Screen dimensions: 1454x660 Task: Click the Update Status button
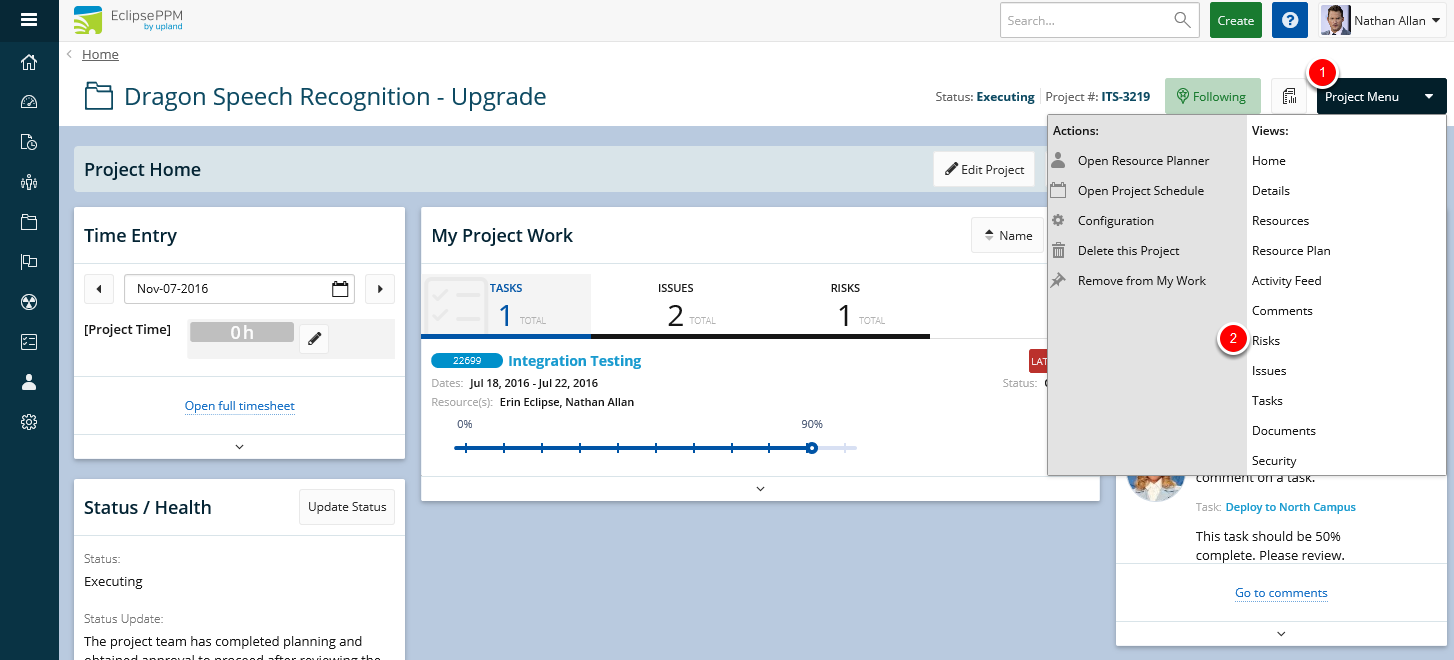click(347, 507)
